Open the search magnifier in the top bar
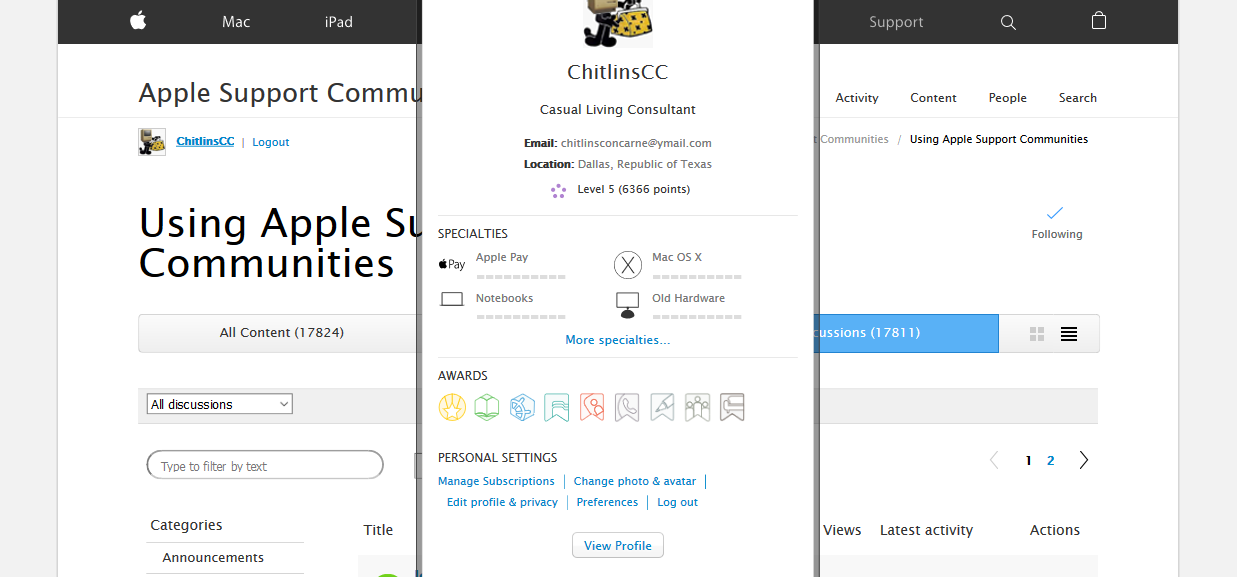Viewport: 1237px width, 577px height. click(x=1008, y=21)
